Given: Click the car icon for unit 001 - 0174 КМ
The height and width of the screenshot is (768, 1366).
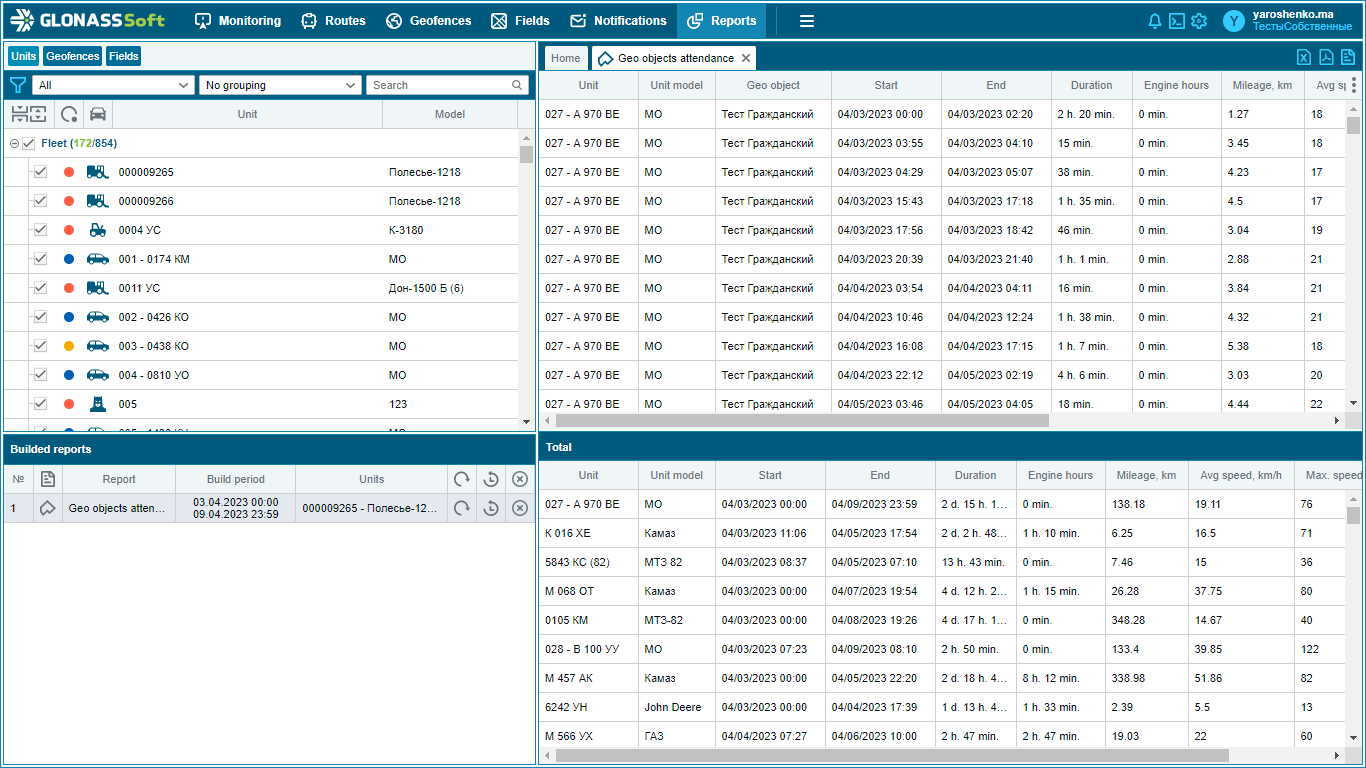Looking at the screenshot, I should tap(98, 259).
